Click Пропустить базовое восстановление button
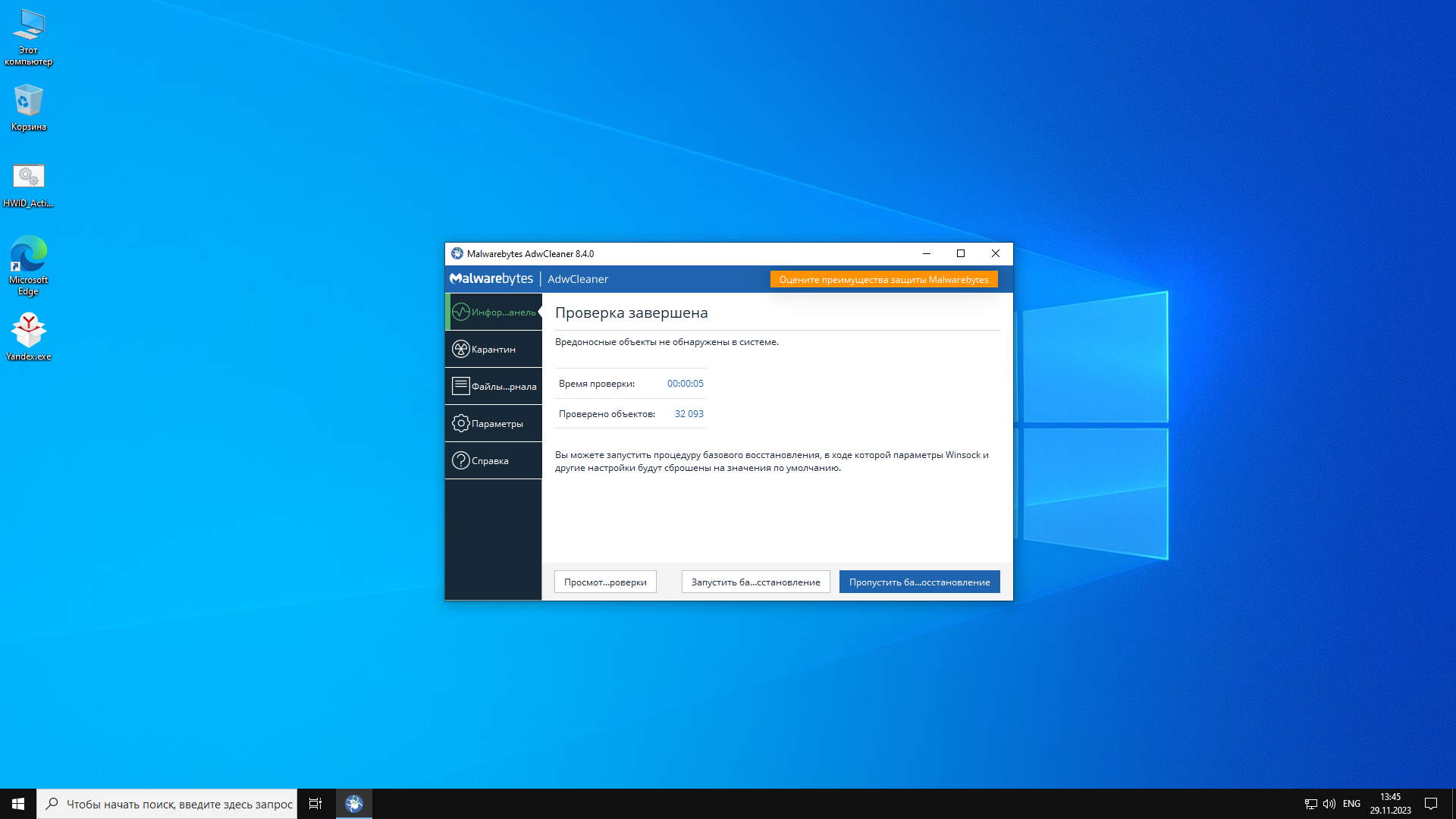Screen dimensions: 1456x819 [919, 582]
